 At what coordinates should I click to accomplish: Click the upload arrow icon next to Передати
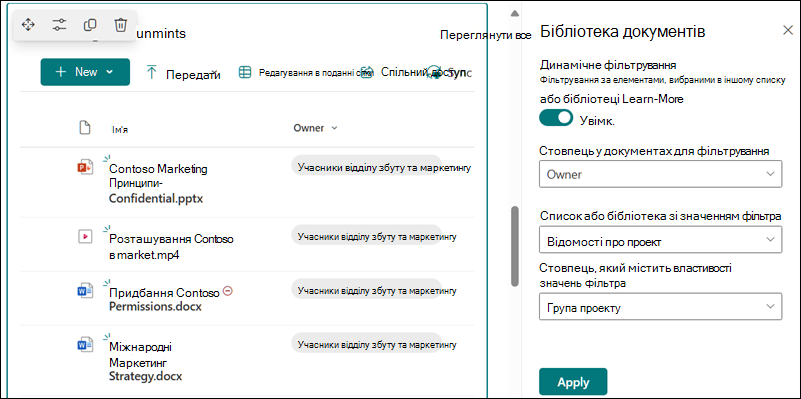tap(151, 72)
